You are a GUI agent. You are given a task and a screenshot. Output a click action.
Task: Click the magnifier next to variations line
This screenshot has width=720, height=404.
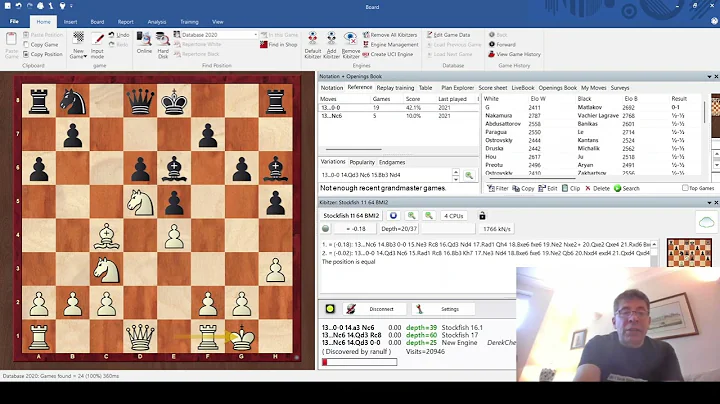click(469, 175)
